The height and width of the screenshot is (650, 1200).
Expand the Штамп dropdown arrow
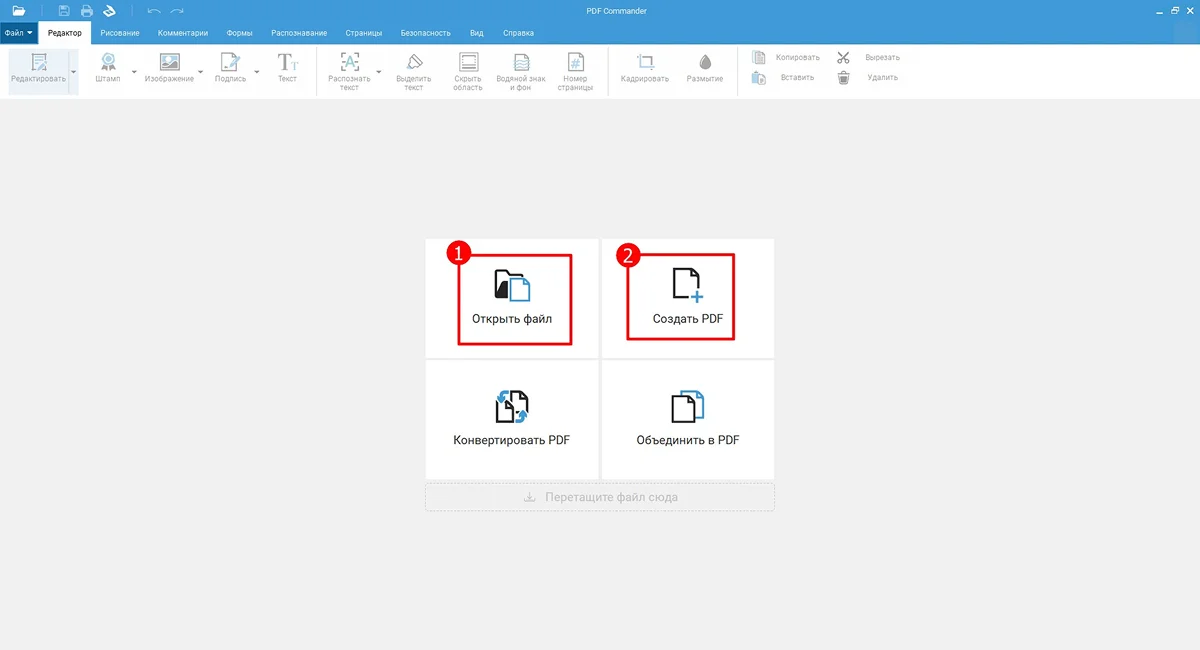(x=134, y=72)
